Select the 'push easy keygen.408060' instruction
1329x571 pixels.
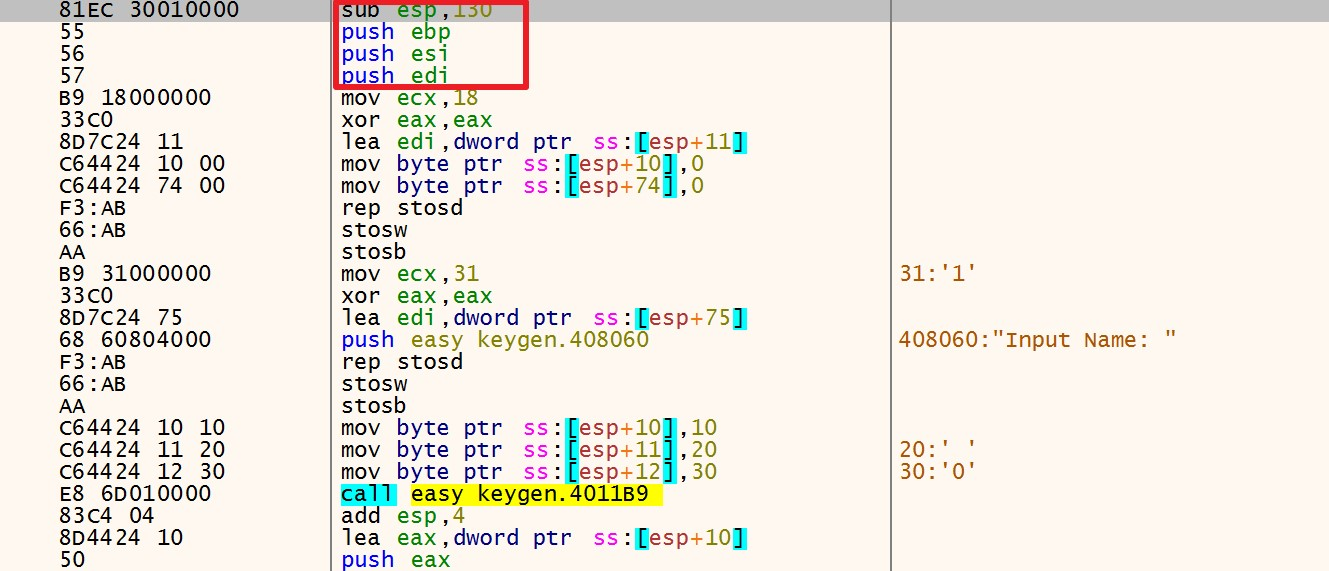pos(495,340)
